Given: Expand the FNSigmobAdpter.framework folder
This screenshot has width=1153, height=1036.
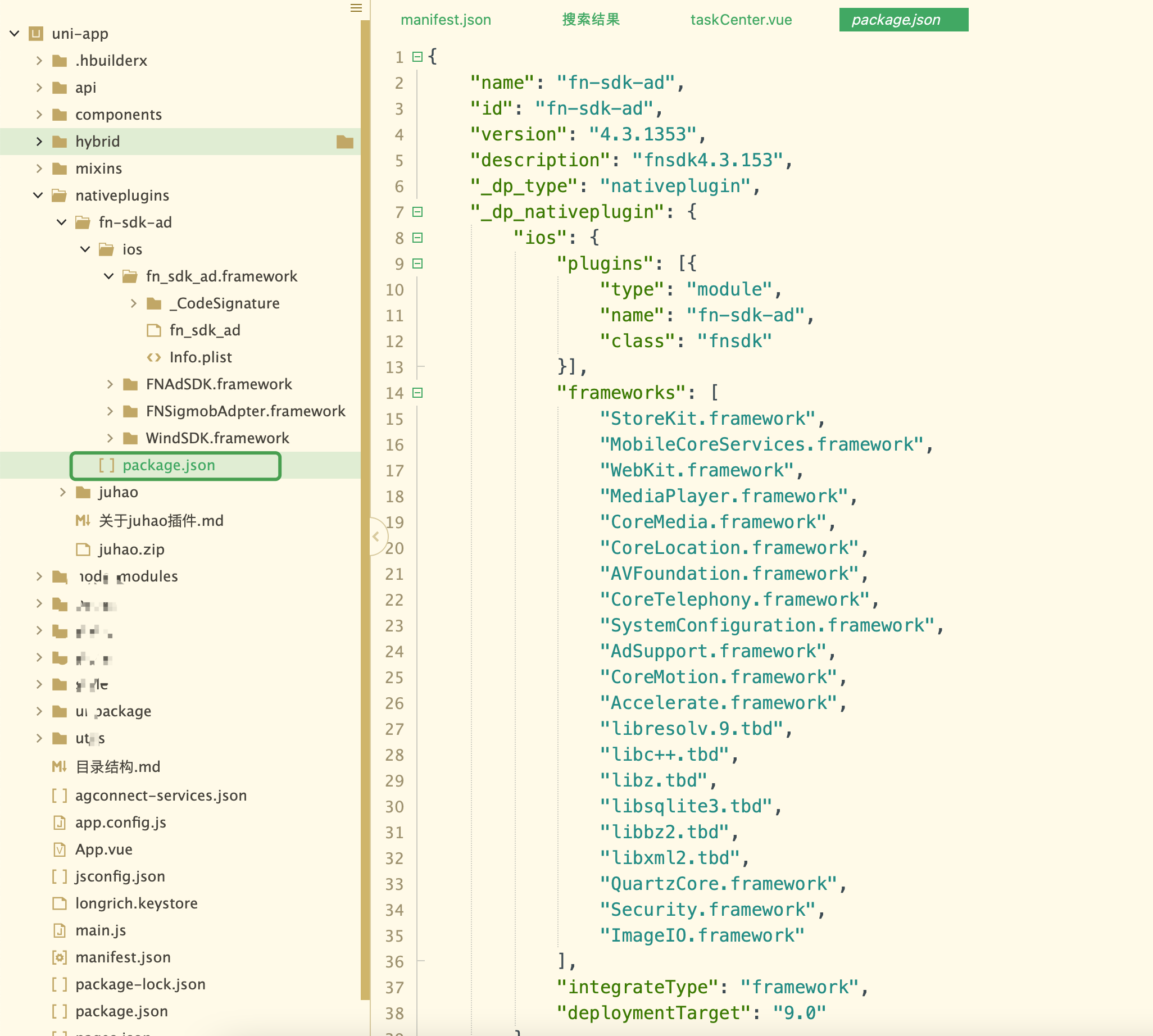Looking at the screenshot, I should (110, 411).
